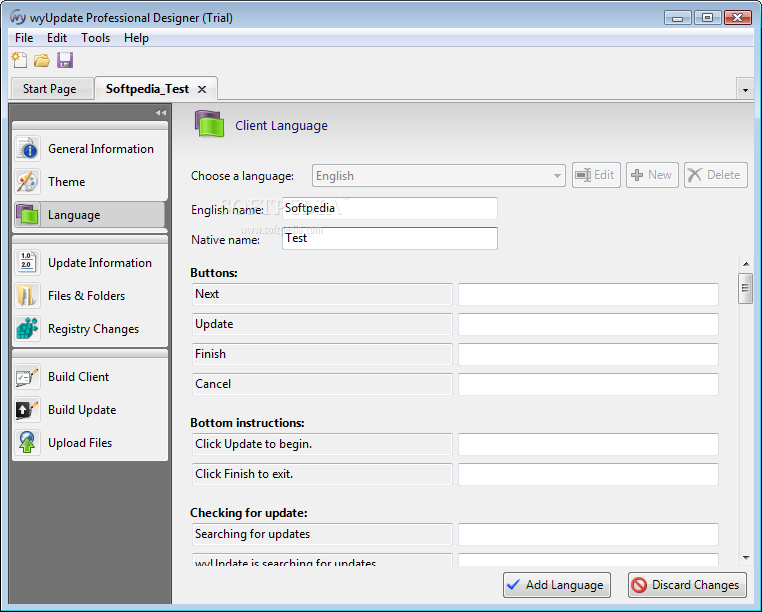
Task: Click translation field for Click Update to begin
Action: pyautogui.click(x=588, y=444)
